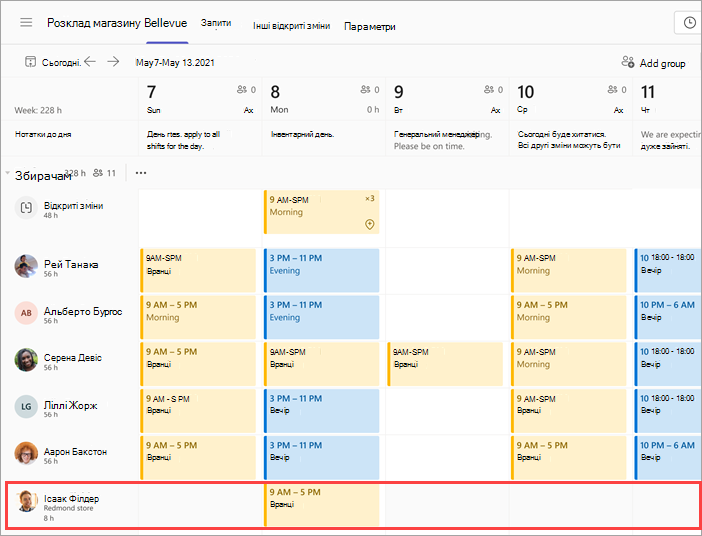Image resolution: width=702 pixels, height=536 pixels.
Task: Open Ісаак Філдер's Monday 9 AM – 5 PM shift
Action: coord(321,504)
